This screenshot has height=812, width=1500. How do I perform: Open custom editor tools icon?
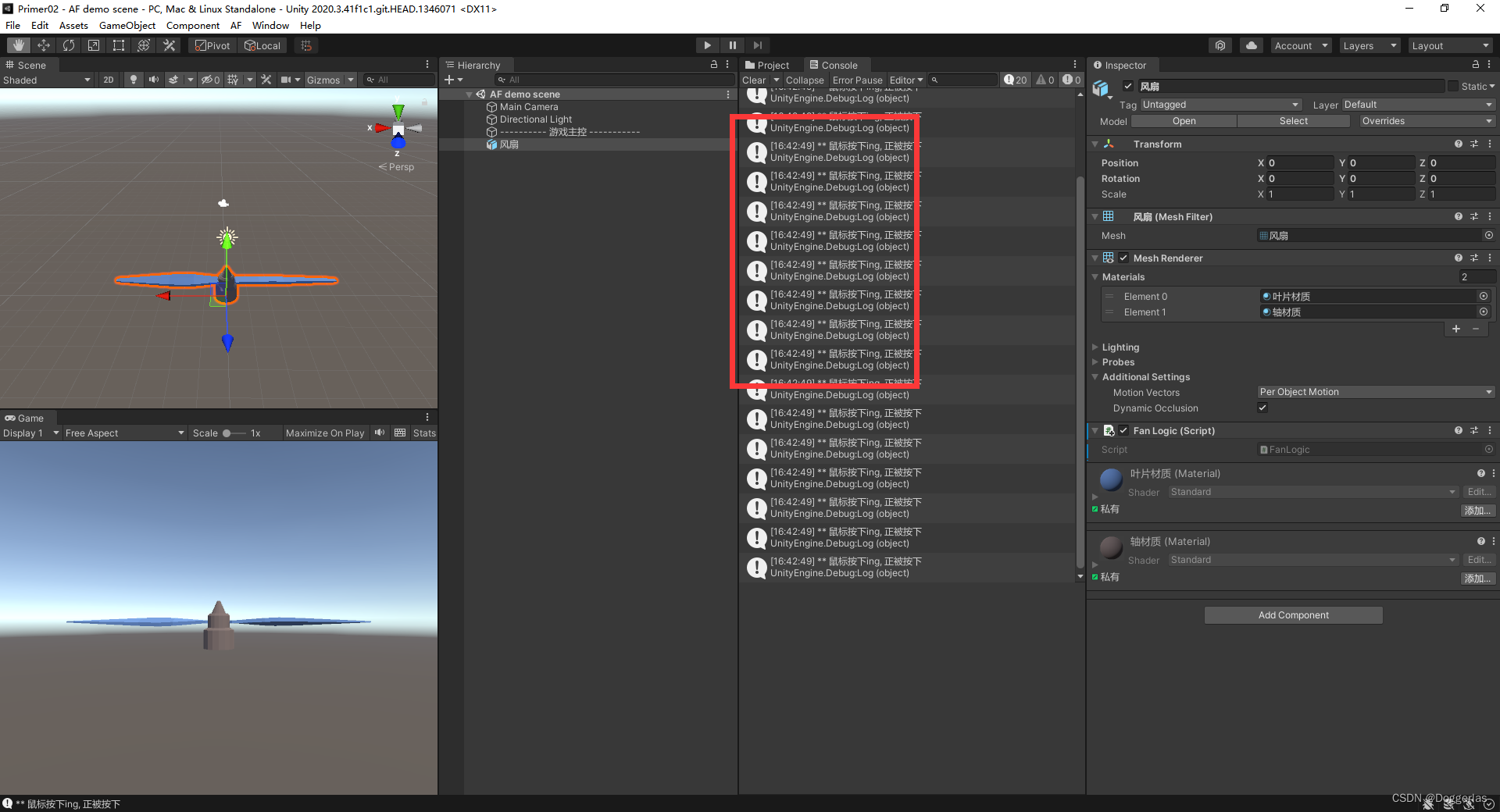coord(169,45)
